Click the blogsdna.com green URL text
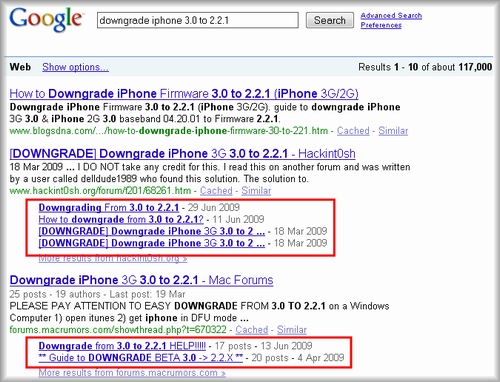Screen dimensions: 500x382 169,131
